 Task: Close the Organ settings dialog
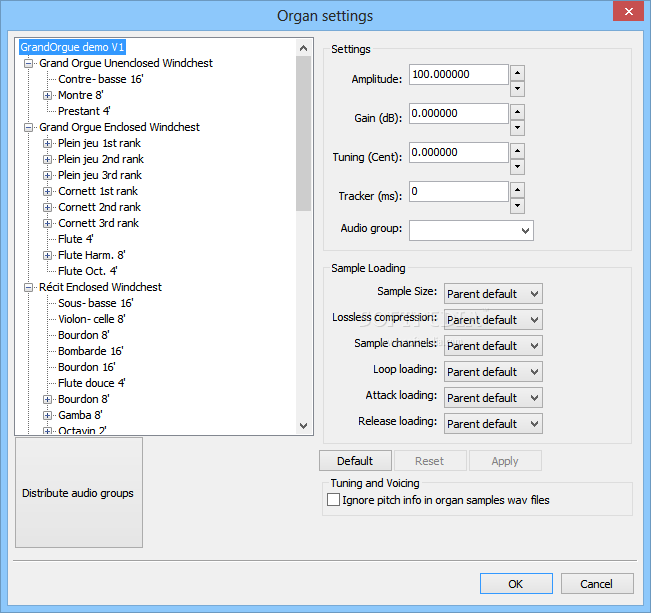[629, 11]
